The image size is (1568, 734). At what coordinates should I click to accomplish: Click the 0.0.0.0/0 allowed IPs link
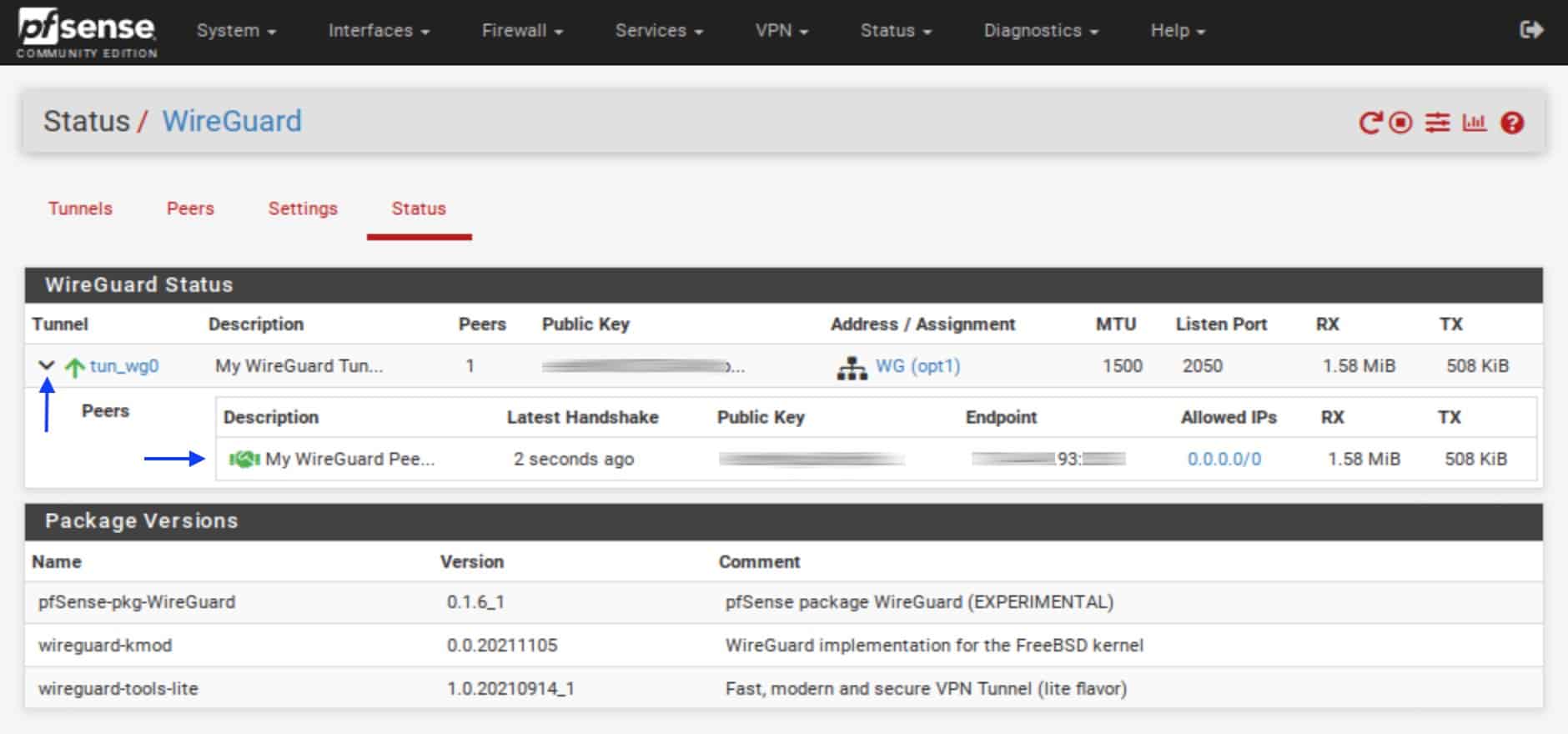pos(1224,459)
